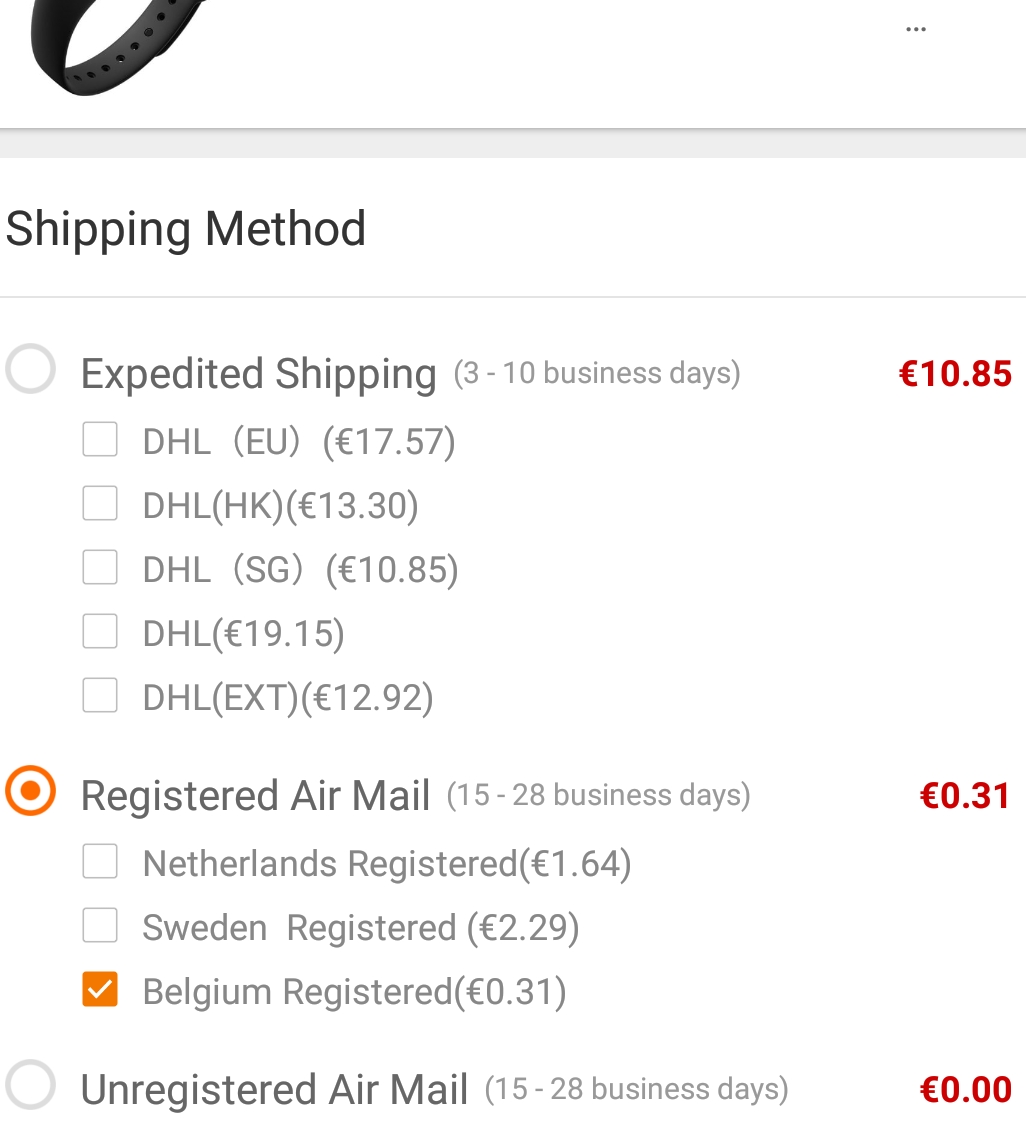Screen dimensions: 1026x1141
Task: Check the DHL(HK) €13.30 option
Action: tap(100, 504)
